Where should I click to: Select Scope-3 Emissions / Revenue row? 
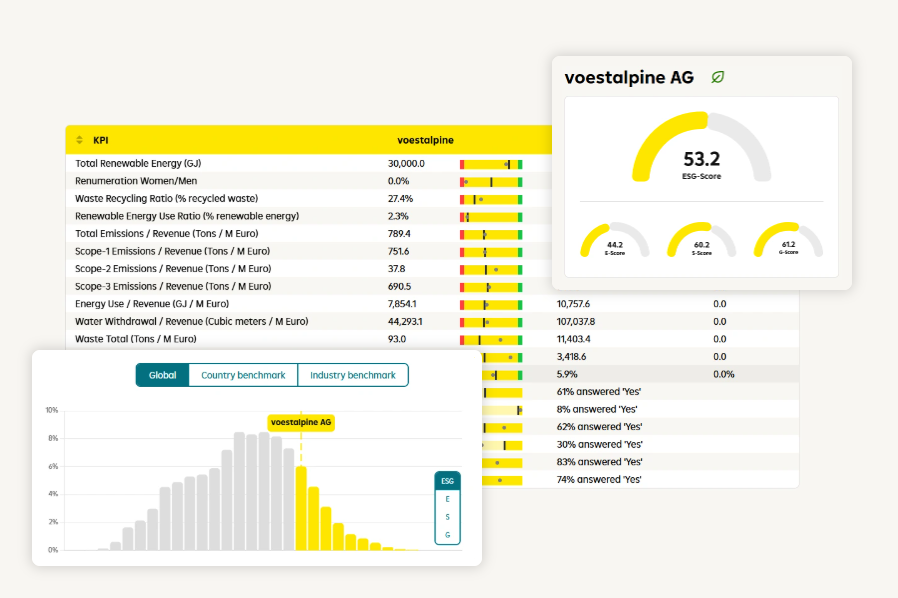pos(309,286)
